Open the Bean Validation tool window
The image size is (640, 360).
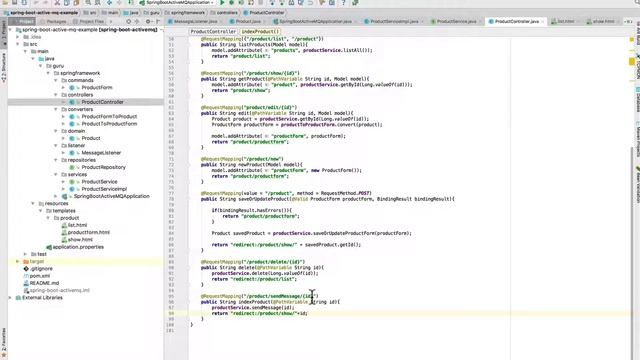coord(637,184)
